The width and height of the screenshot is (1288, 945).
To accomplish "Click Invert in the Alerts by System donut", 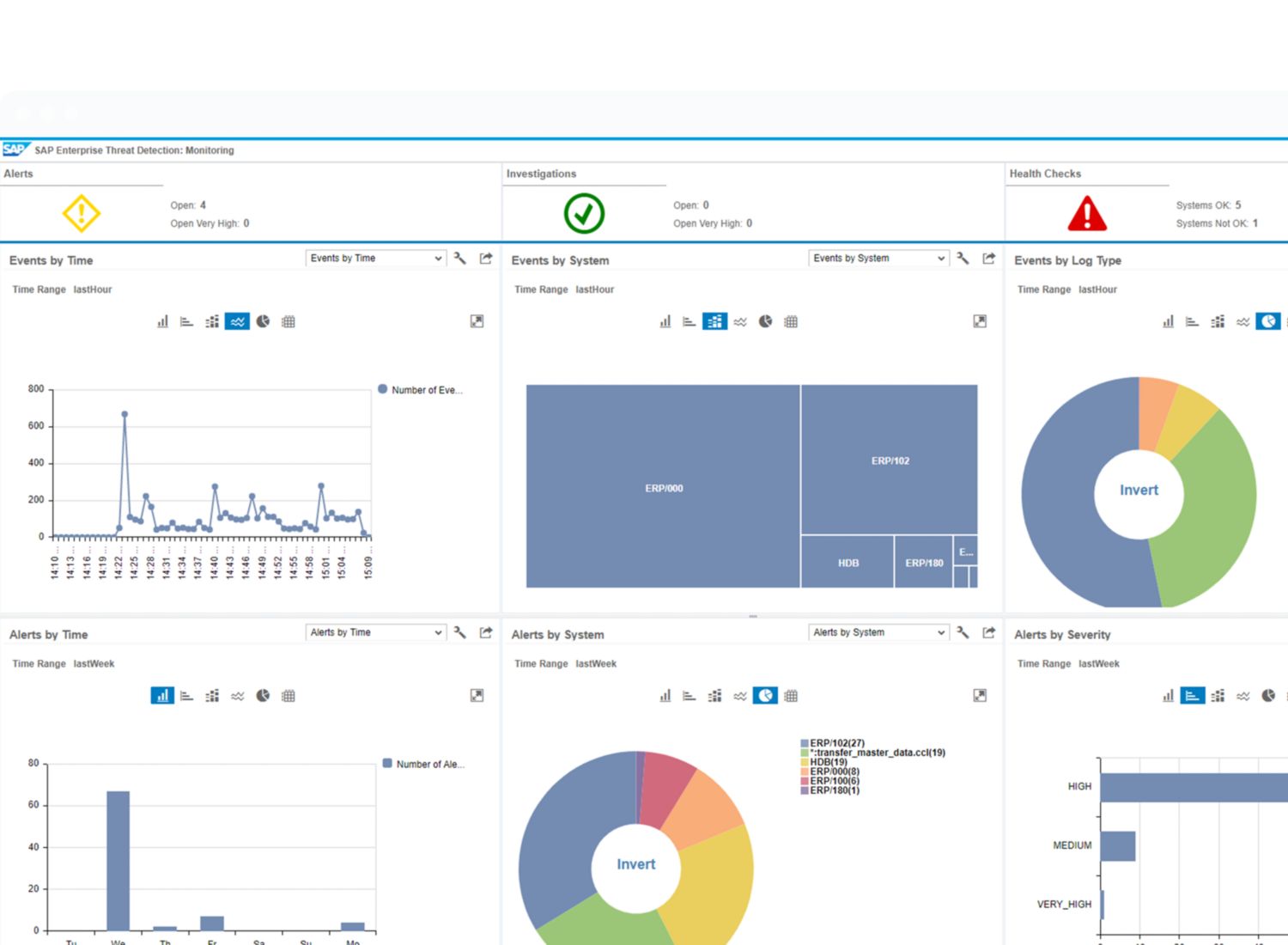I will coord(635,864).
